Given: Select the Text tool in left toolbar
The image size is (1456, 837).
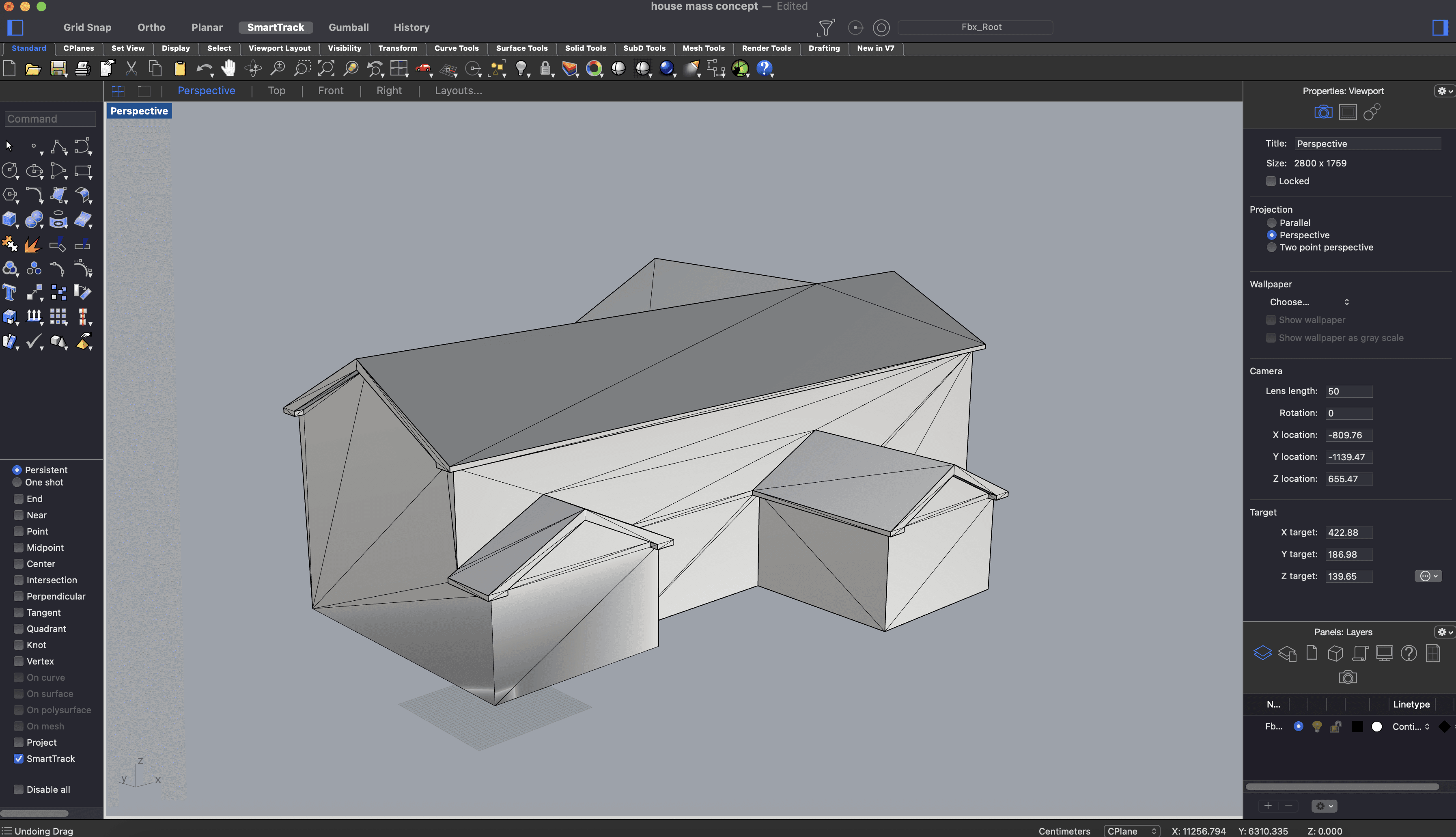Looking at the screenshot, I should click(10, 293).
